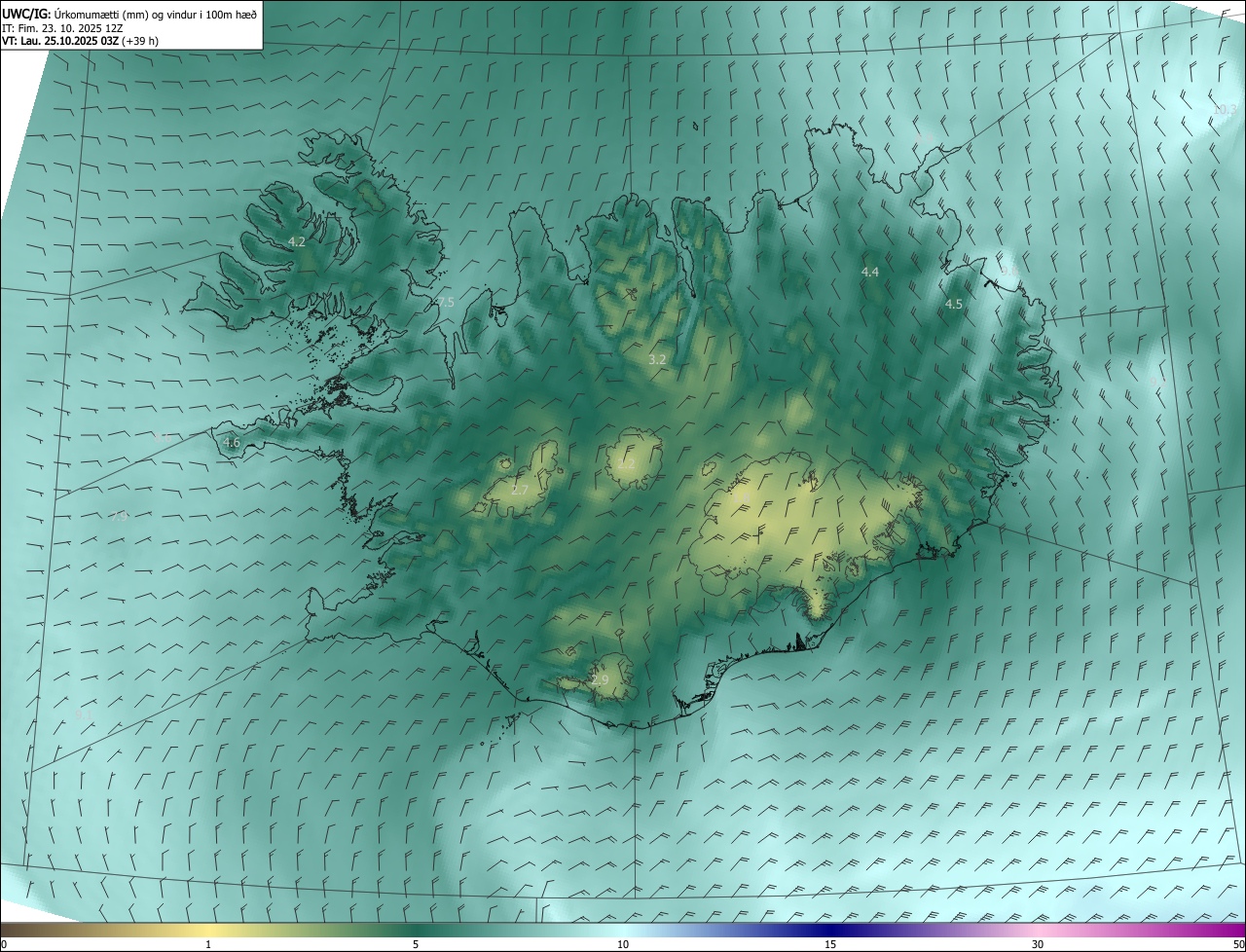Image resolution: width=1246 pixels, height=952 pixels.
Task: Click the 4.6 value on the western peninsula
Action: 232,443
